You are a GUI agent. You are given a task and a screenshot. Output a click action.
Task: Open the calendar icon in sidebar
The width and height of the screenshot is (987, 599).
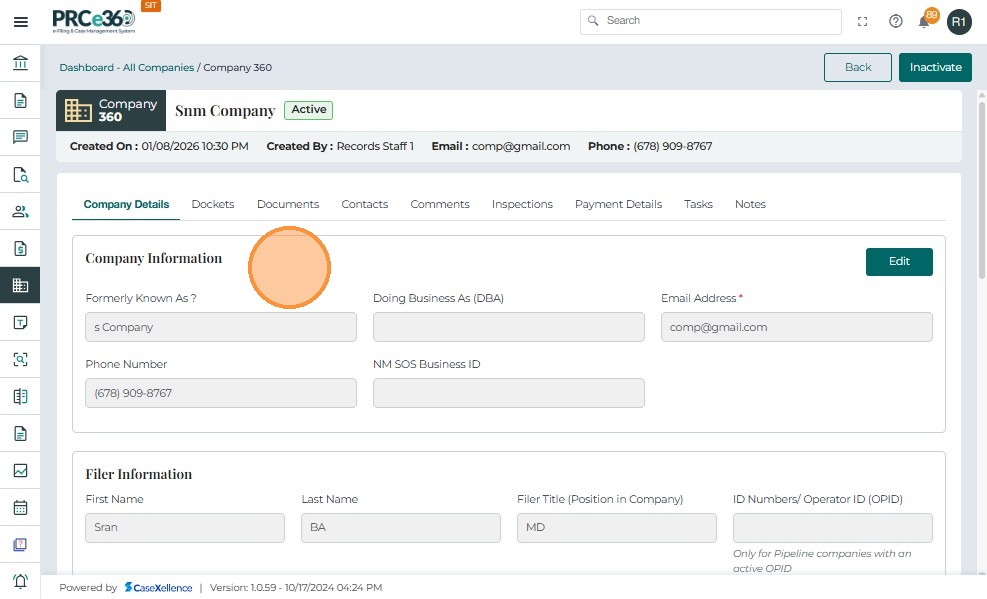[x=20, y=507]
